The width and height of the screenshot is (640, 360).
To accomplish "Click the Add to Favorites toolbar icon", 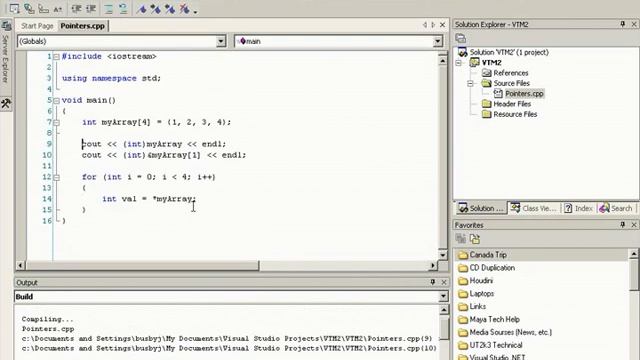I will [x=461, y=239].
